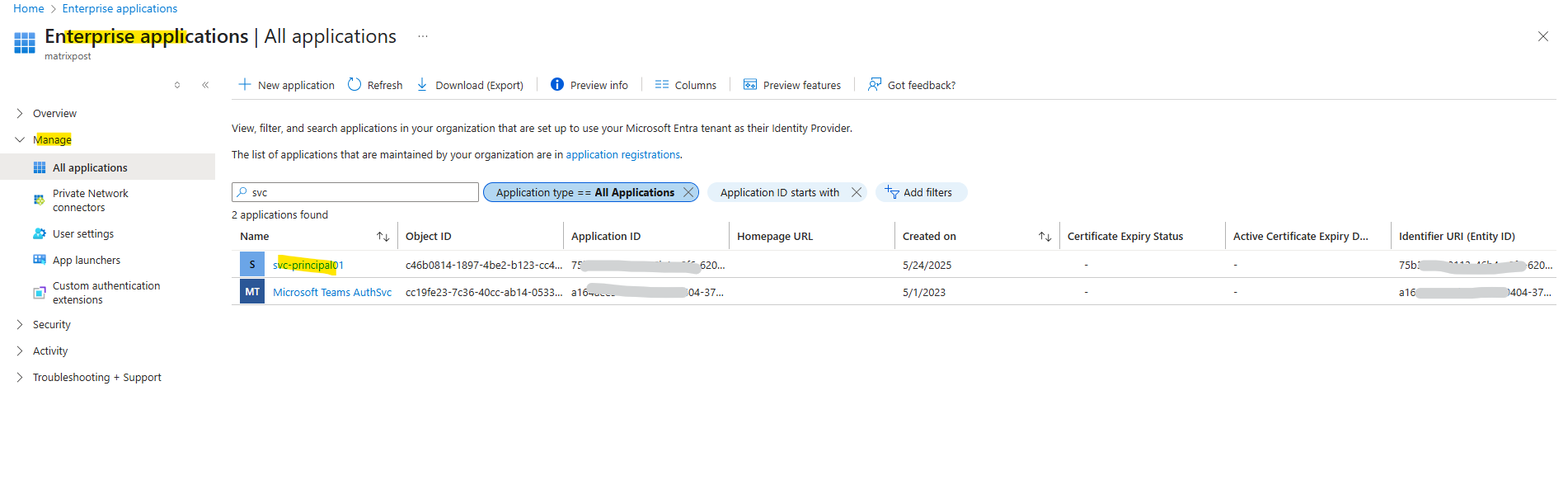1568x480 pixels.
Task: Refresh the applications list
Action: 375,85
